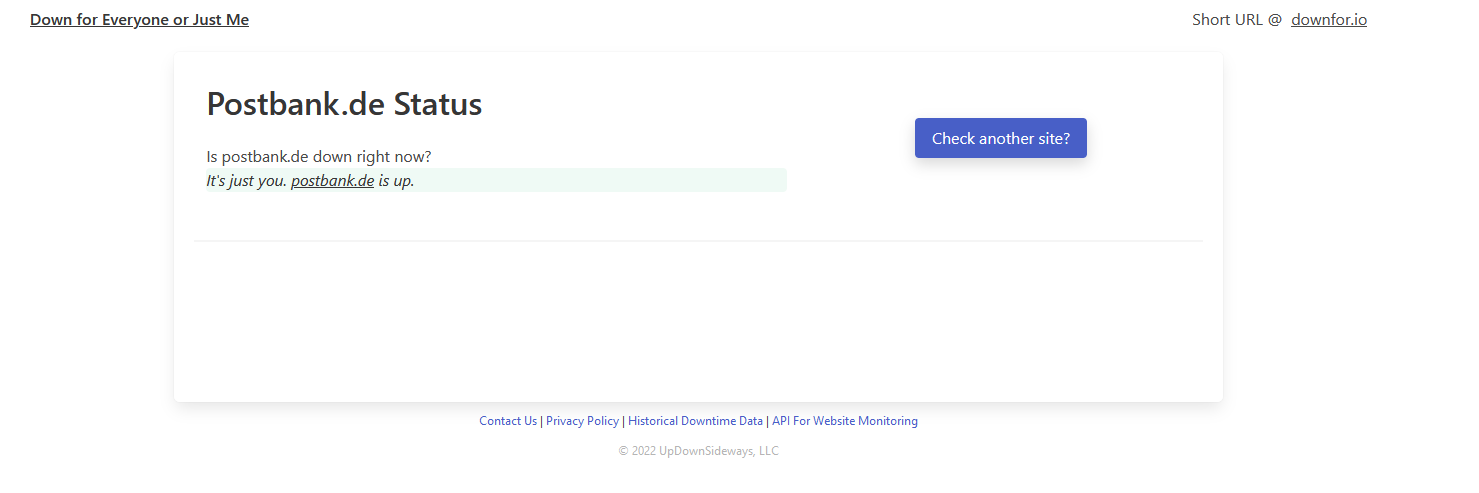View Historical Downtime Data link

695,421
